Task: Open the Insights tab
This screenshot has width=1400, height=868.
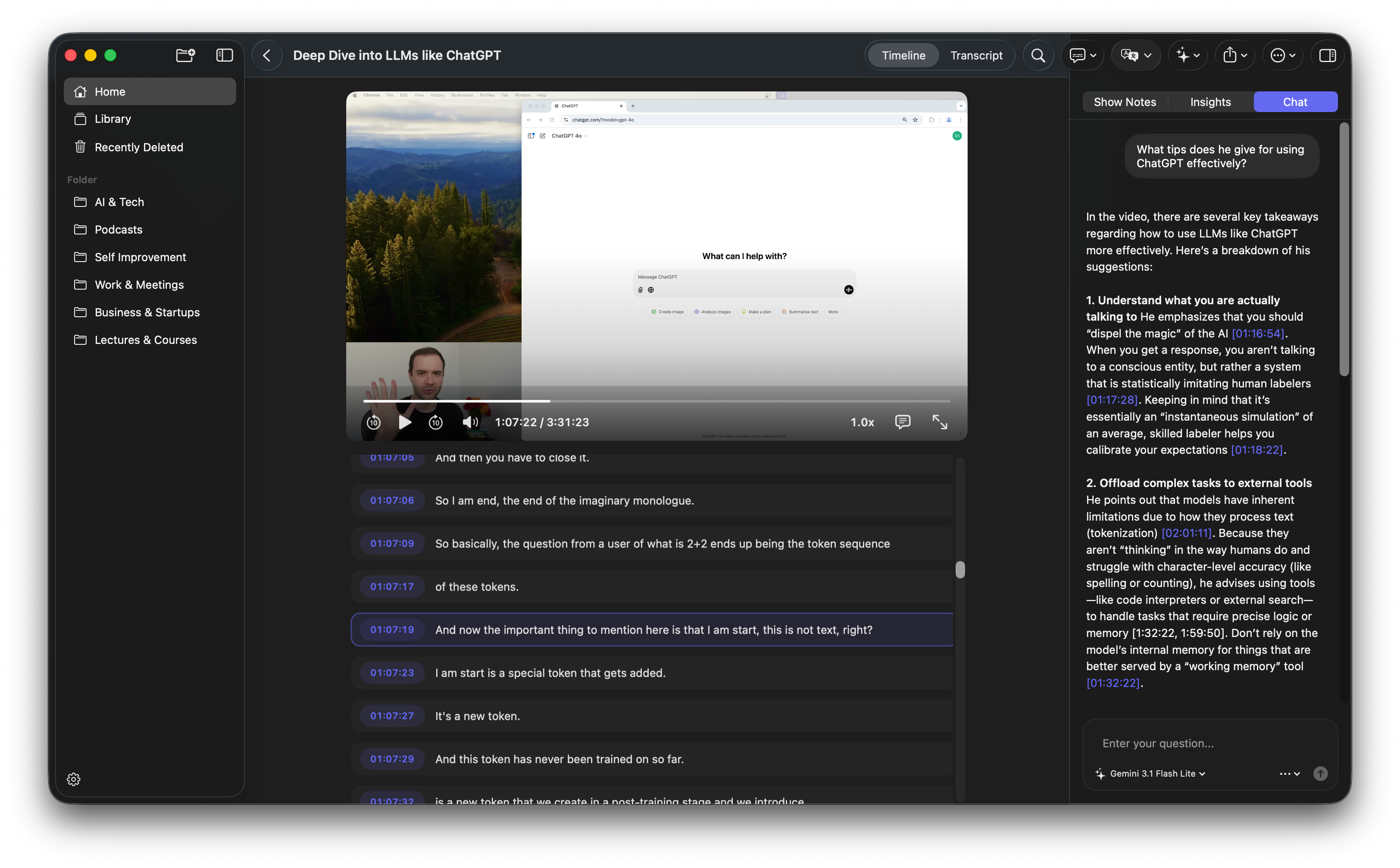Action: click(x=1210, y=102)
